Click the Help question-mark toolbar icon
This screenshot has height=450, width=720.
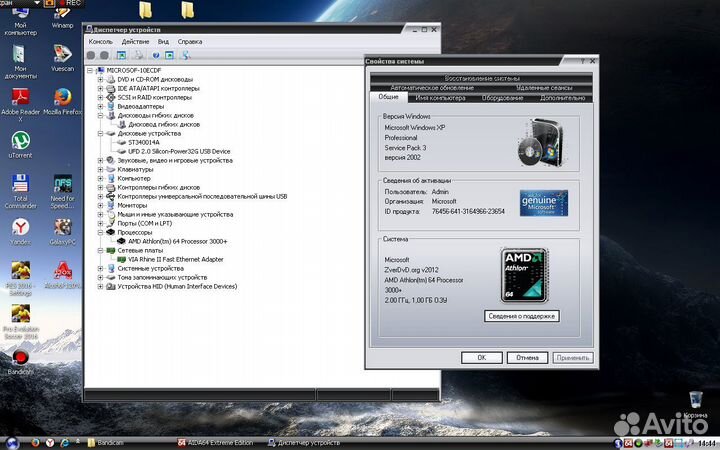tap(156, 55)
